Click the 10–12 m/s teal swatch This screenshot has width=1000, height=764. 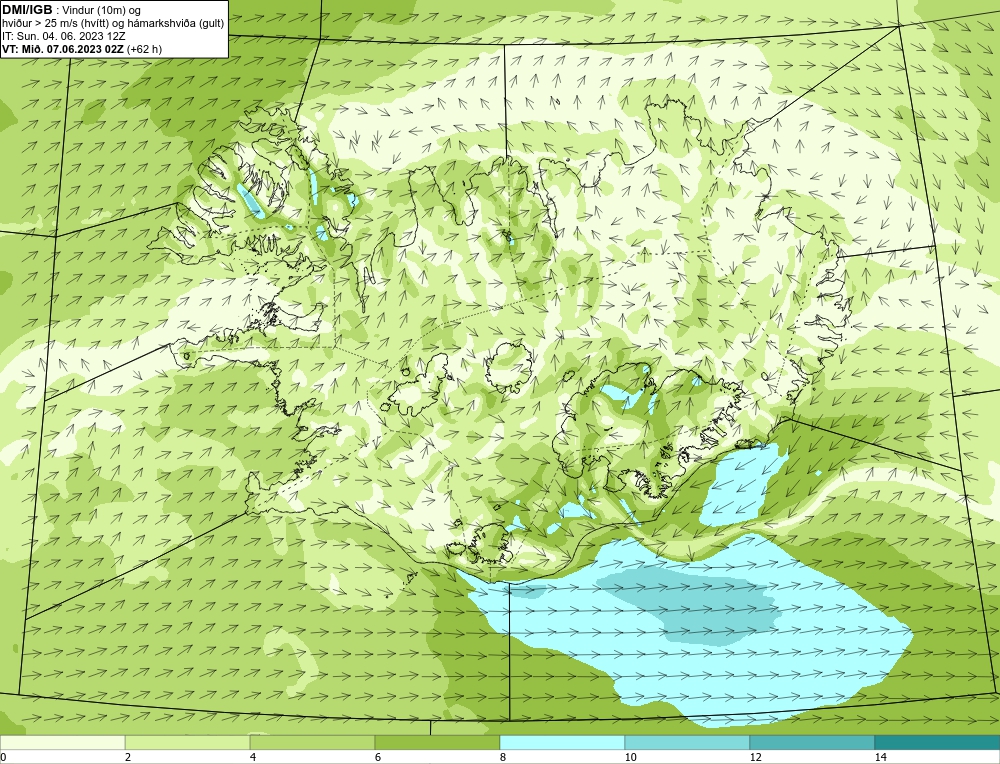[x=688, y=743]
